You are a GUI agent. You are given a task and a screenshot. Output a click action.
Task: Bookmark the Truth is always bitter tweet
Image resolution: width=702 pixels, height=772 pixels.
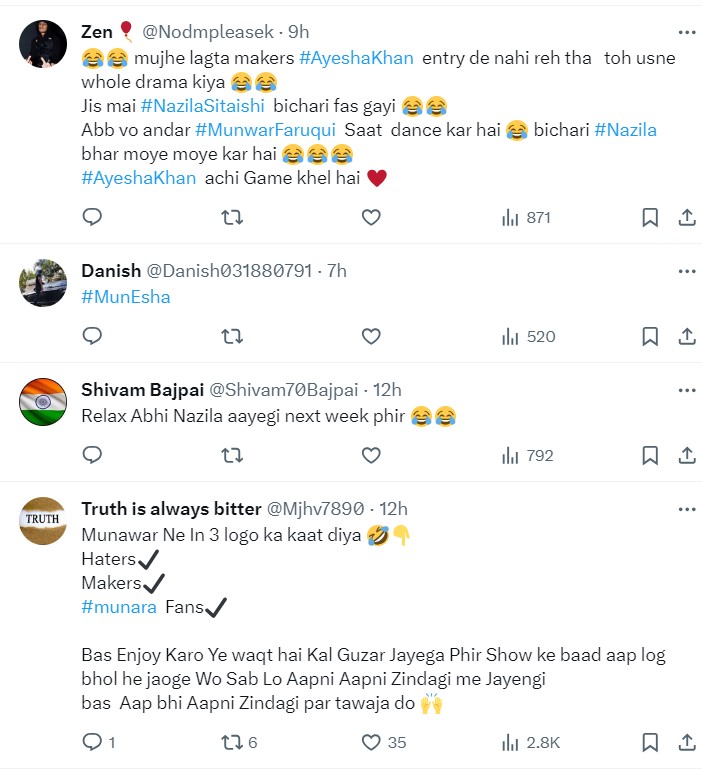(x=649, y=742)
